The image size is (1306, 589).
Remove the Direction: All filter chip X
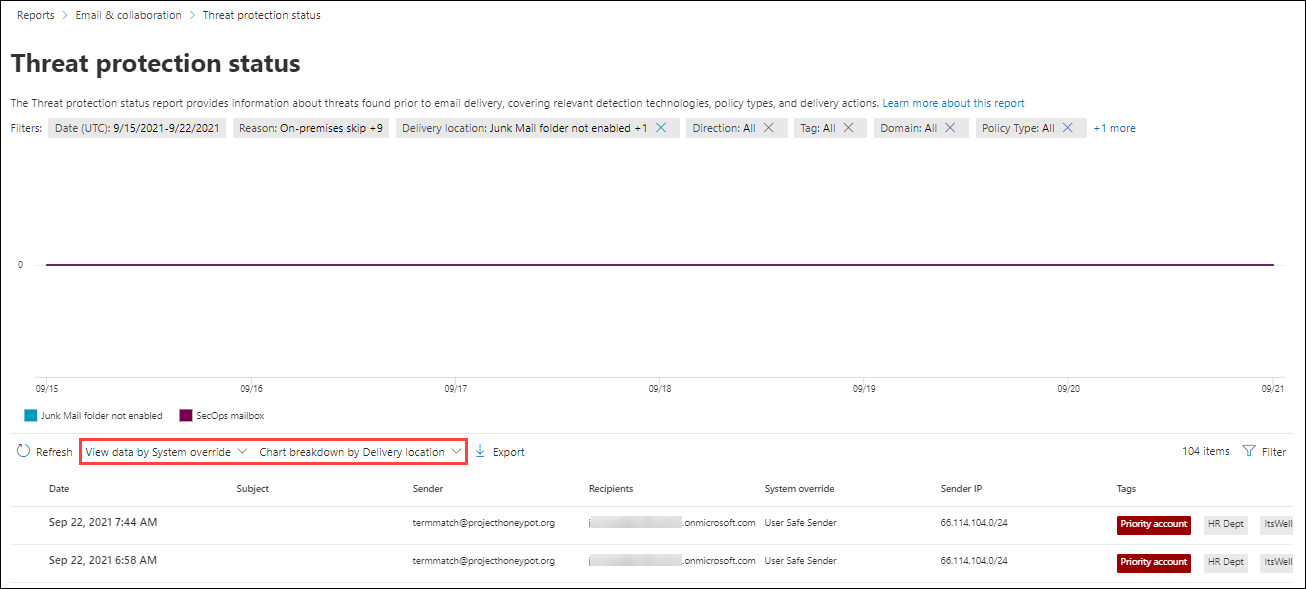click(x=768, y=128)
